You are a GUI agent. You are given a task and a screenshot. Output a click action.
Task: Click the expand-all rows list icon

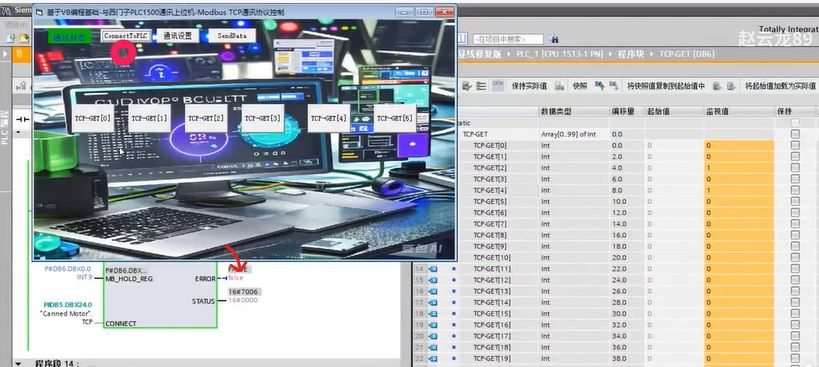(x=482, y=86)
